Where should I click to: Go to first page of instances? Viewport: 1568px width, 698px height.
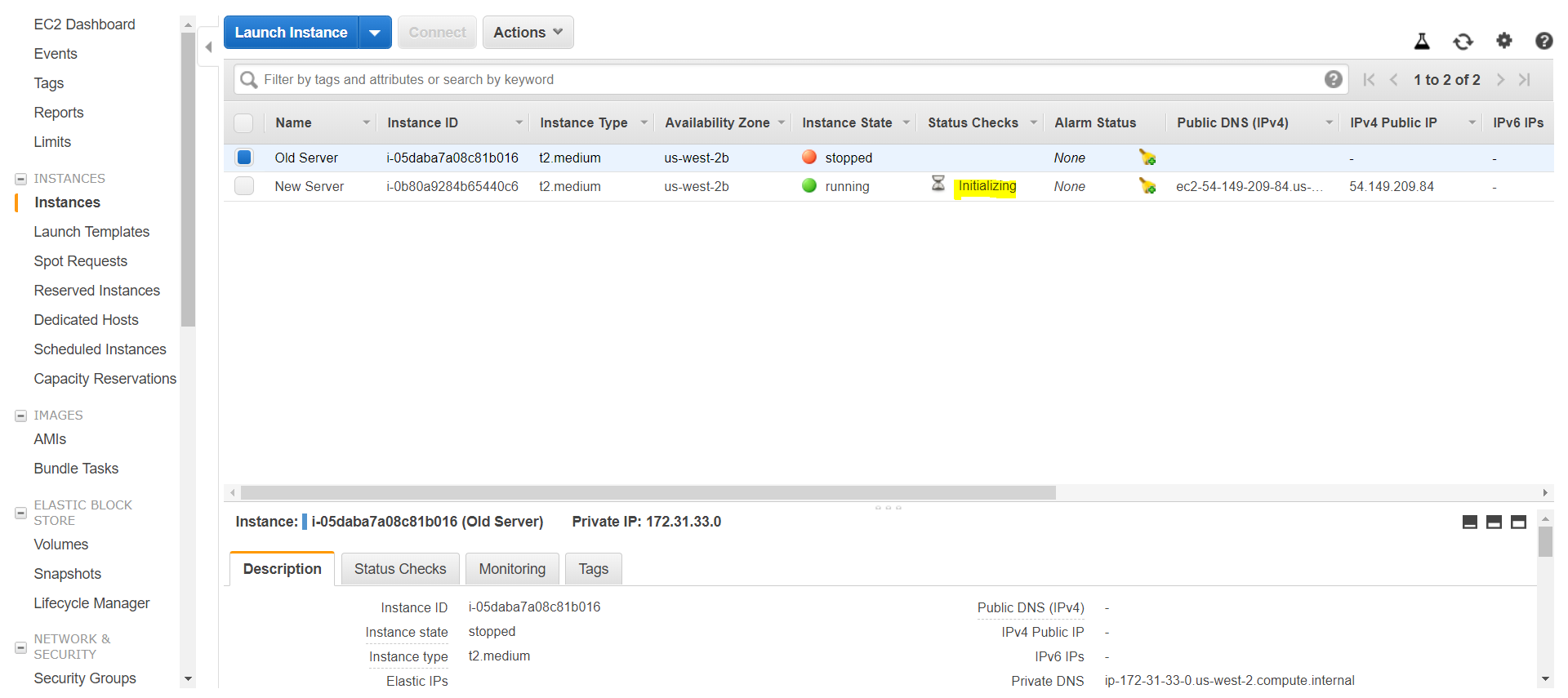1370,79
